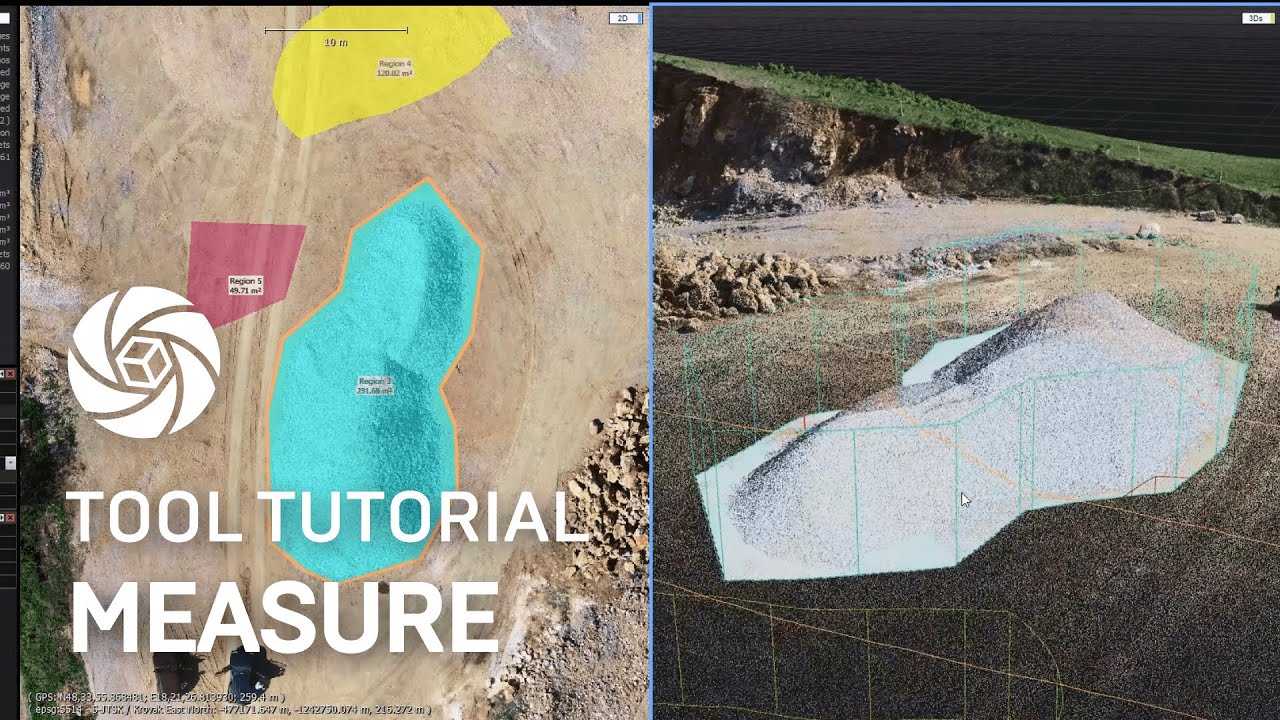Viewport: 1280px width, 720px height.
Task: Open the 3Ds view mode selector
Action: 1256,18
